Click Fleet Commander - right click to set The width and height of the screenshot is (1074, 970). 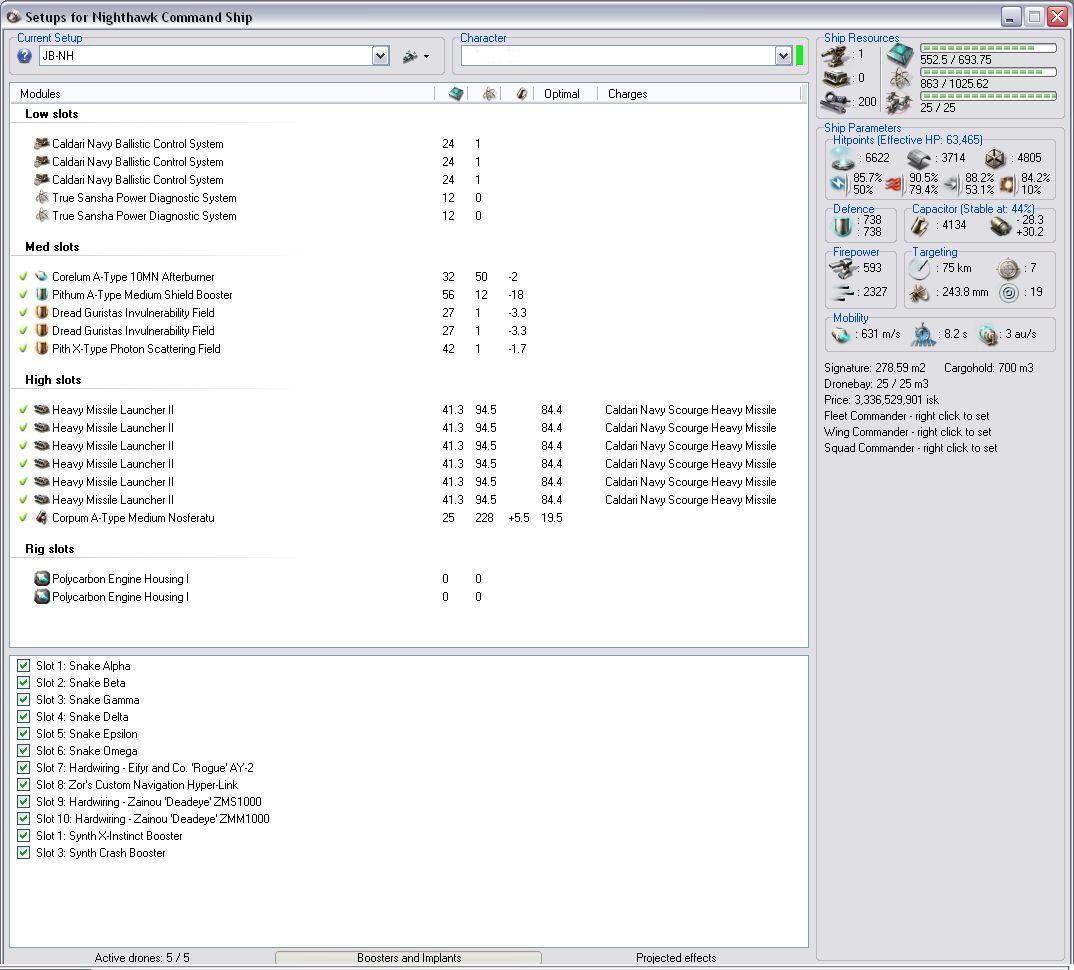tap(906, 416)
